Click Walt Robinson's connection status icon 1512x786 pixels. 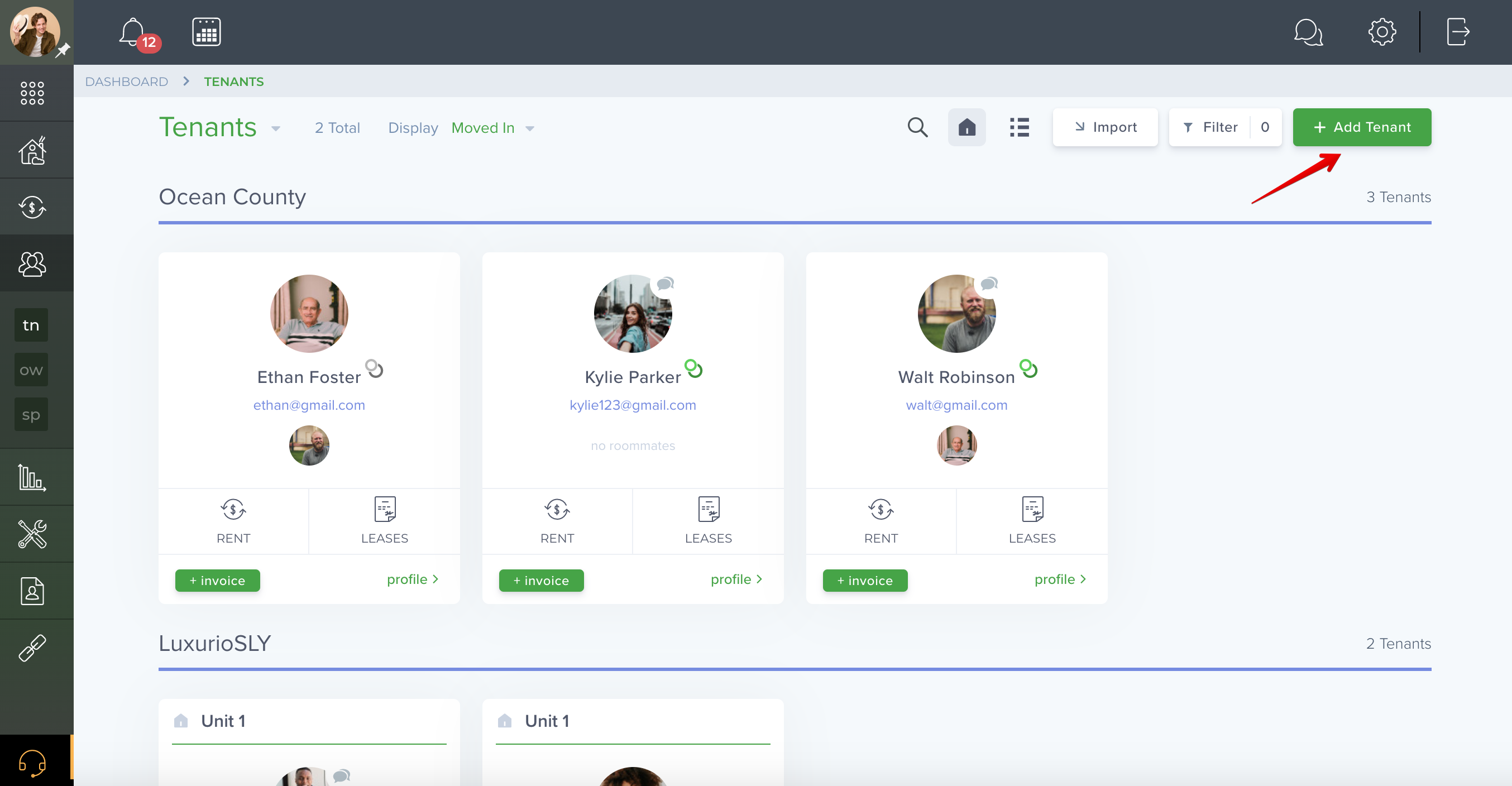(1028, 368)
